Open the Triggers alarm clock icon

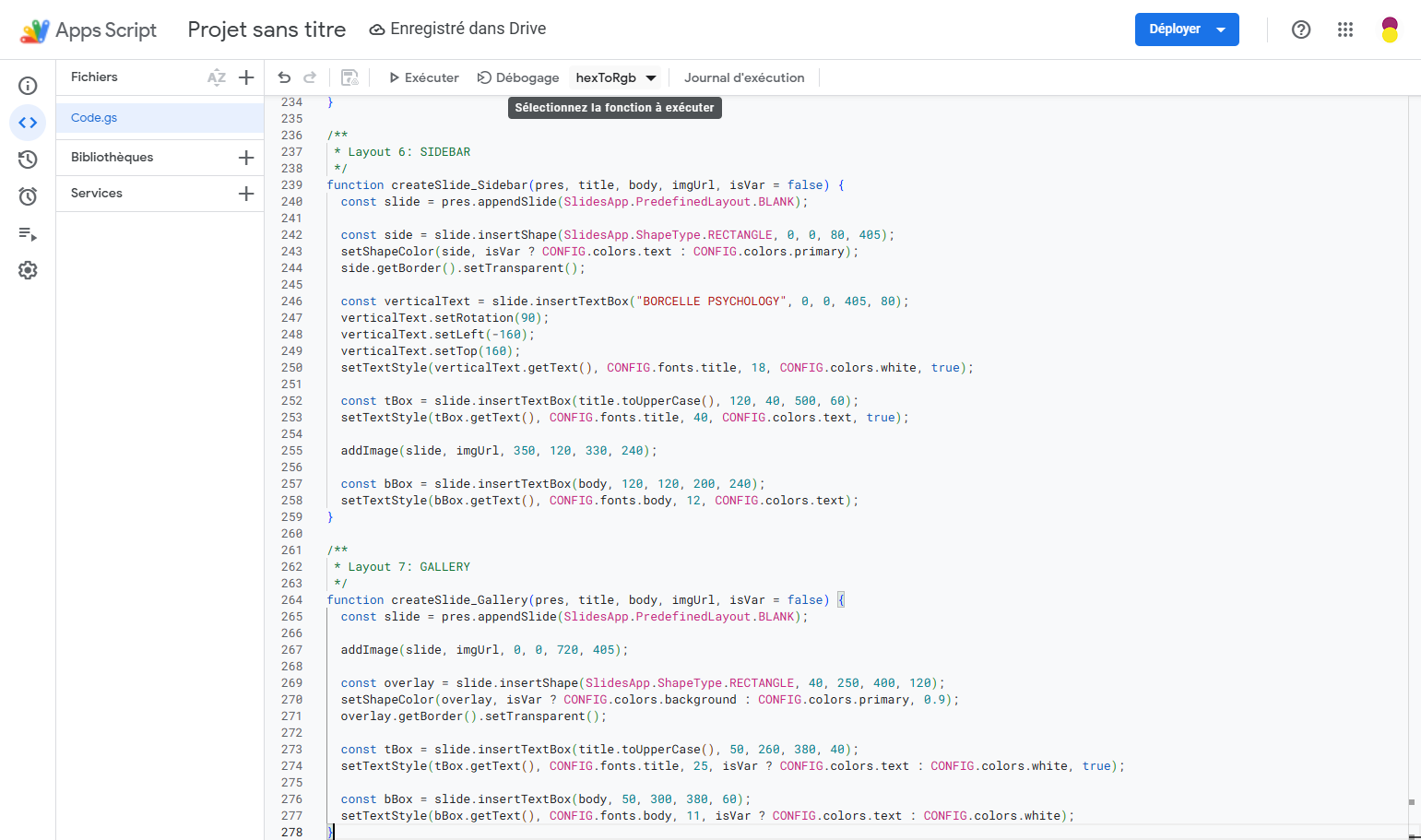point(28,196)
